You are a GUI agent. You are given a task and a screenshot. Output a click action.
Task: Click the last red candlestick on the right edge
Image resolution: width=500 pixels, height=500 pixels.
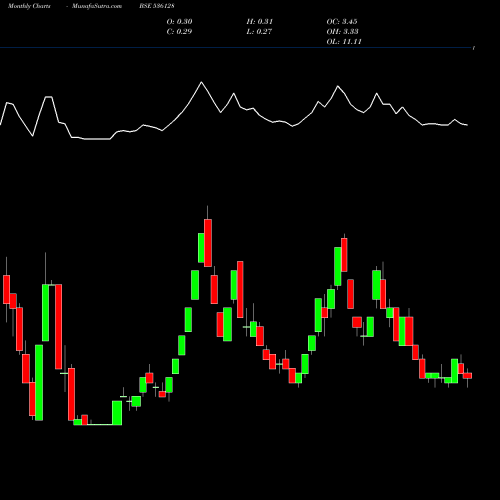point(468,376)
